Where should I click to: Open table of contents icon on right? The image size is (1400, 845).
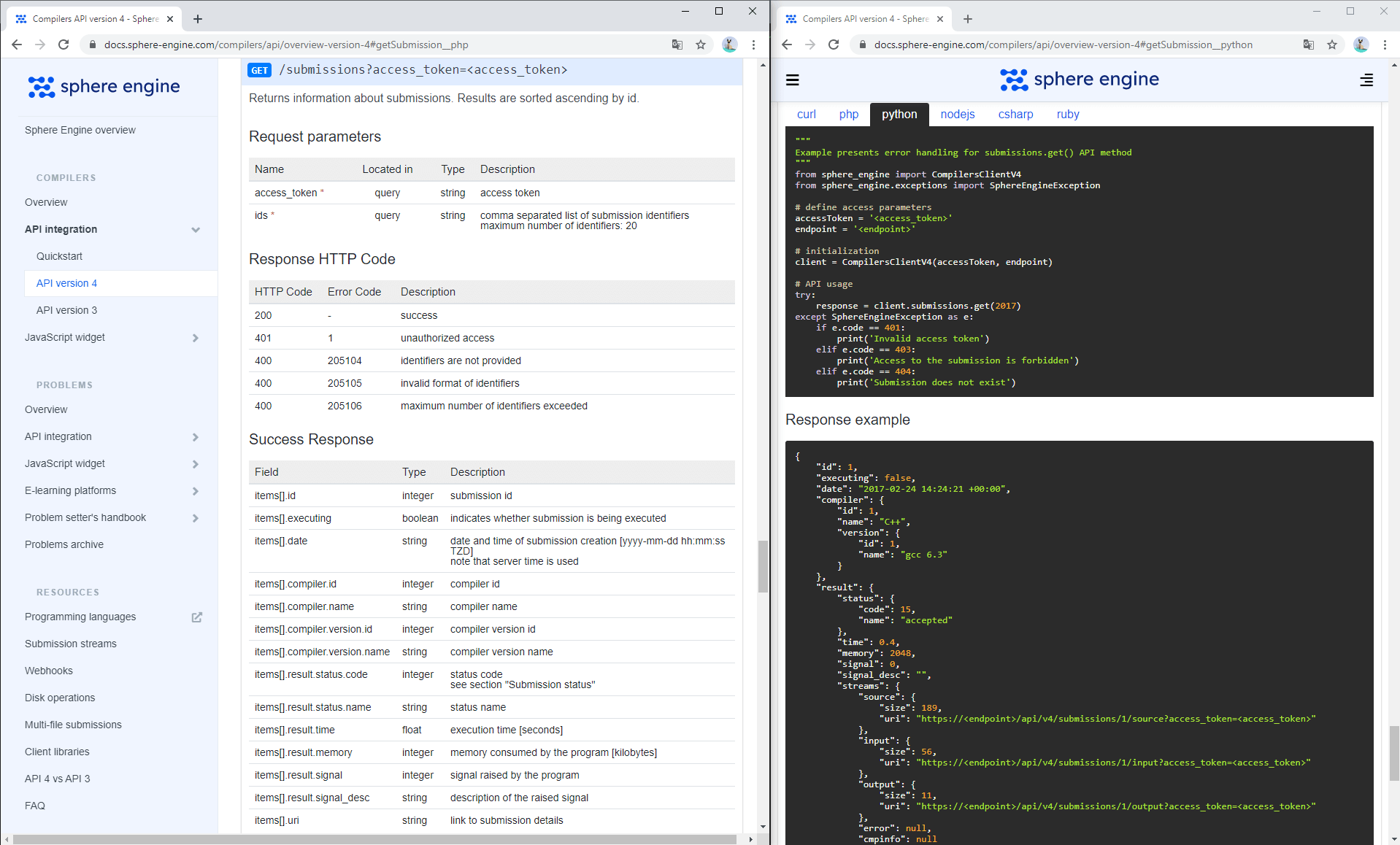point(1366,80)
